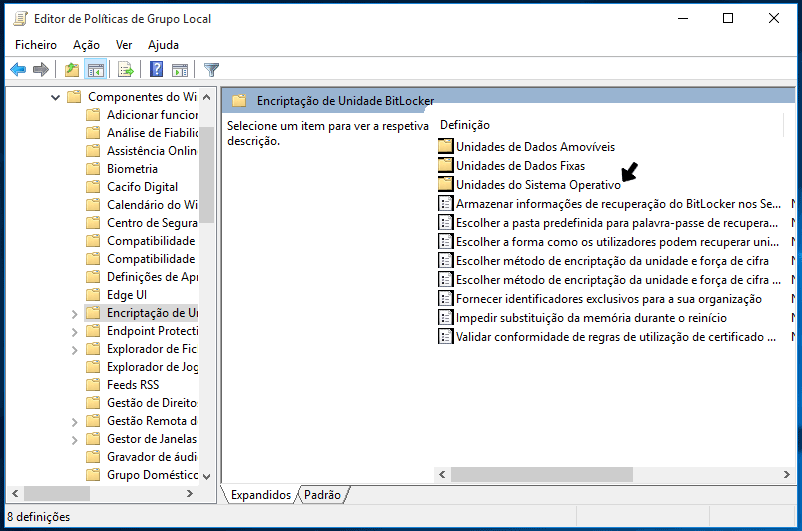802x531 pixels.
Task: Click folder icon of Unidades de Dados Amovíveis
Action: (x=445, y=146)
